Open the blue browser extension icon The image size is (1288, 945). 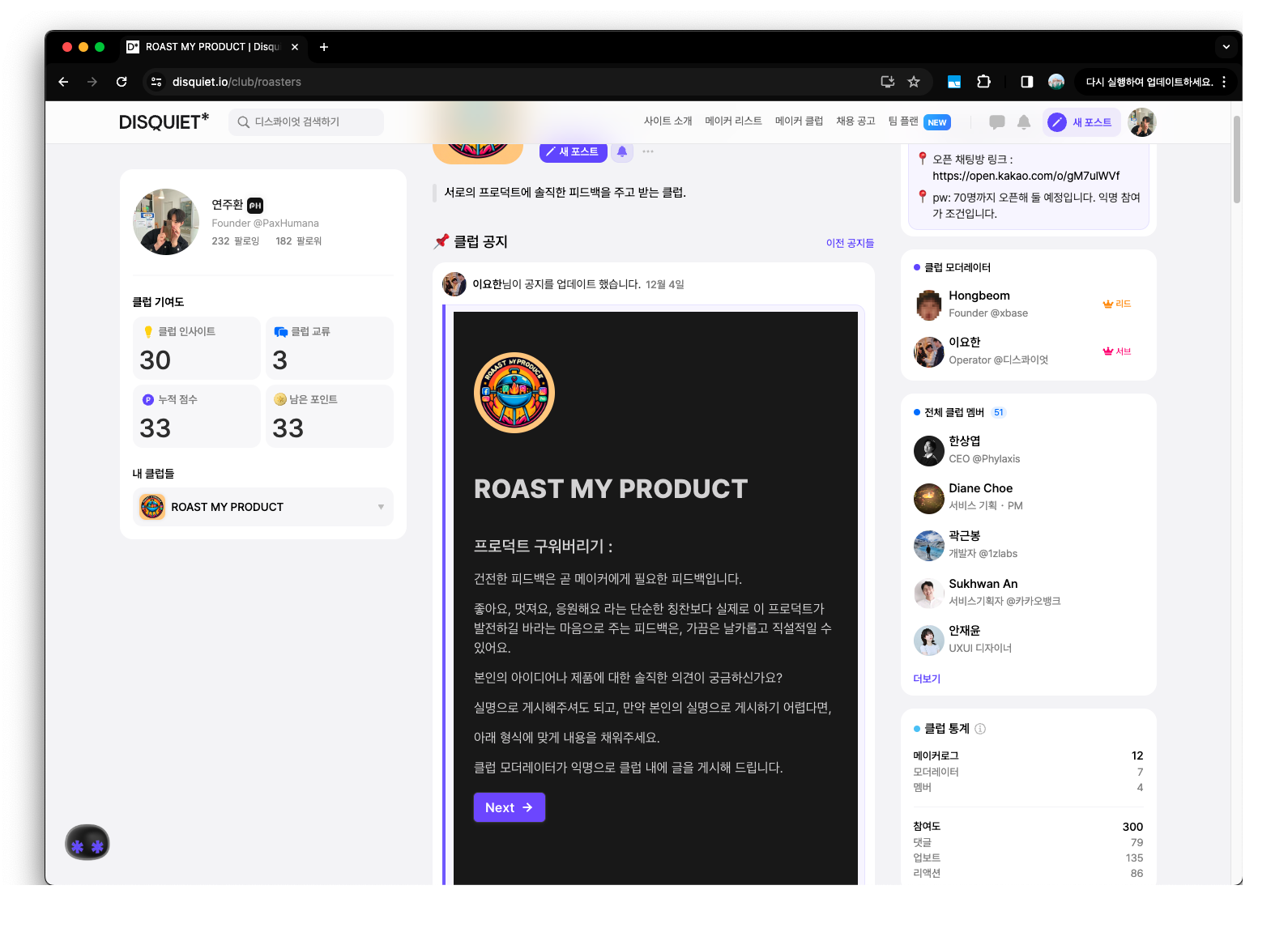click(x=954, y=82)
